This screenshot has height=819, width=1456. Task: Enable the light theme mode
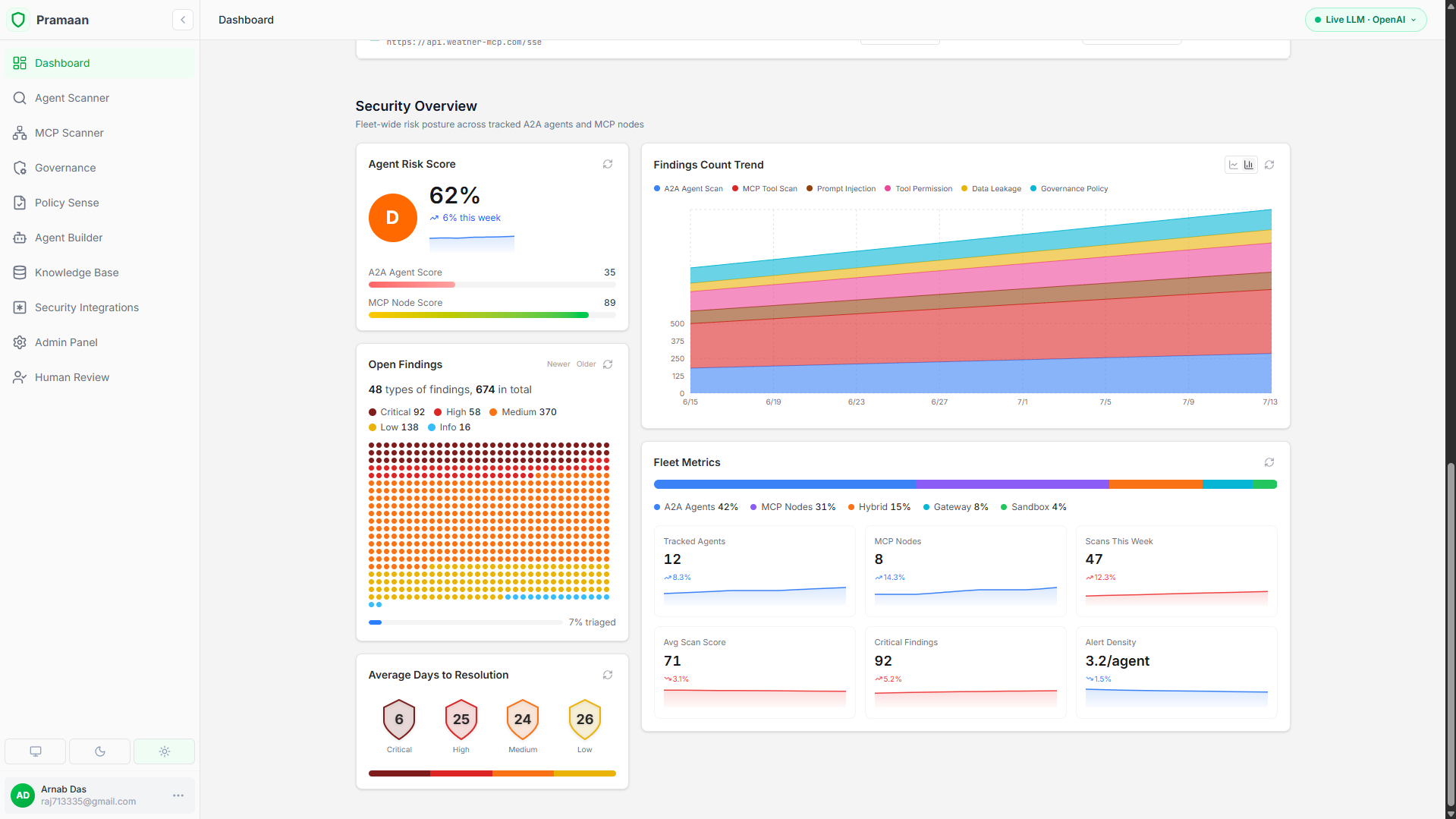pyautogui.click(x=164, y=751)
